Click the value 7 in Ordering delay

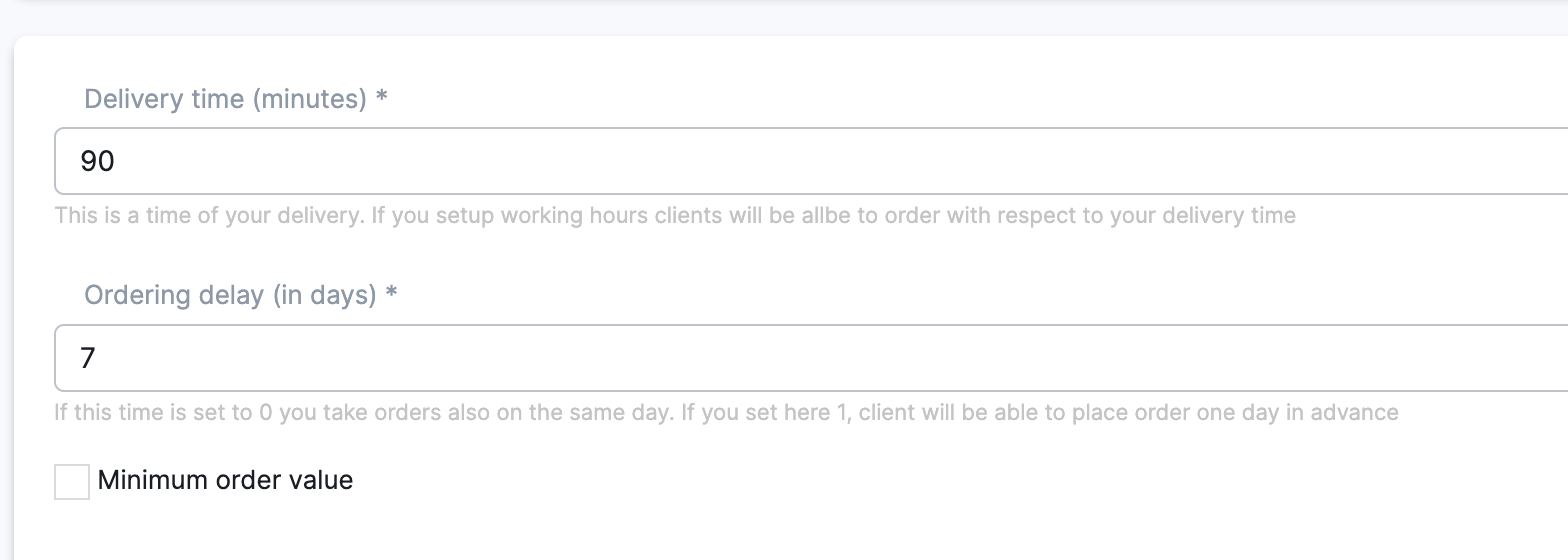pos(88,358)
